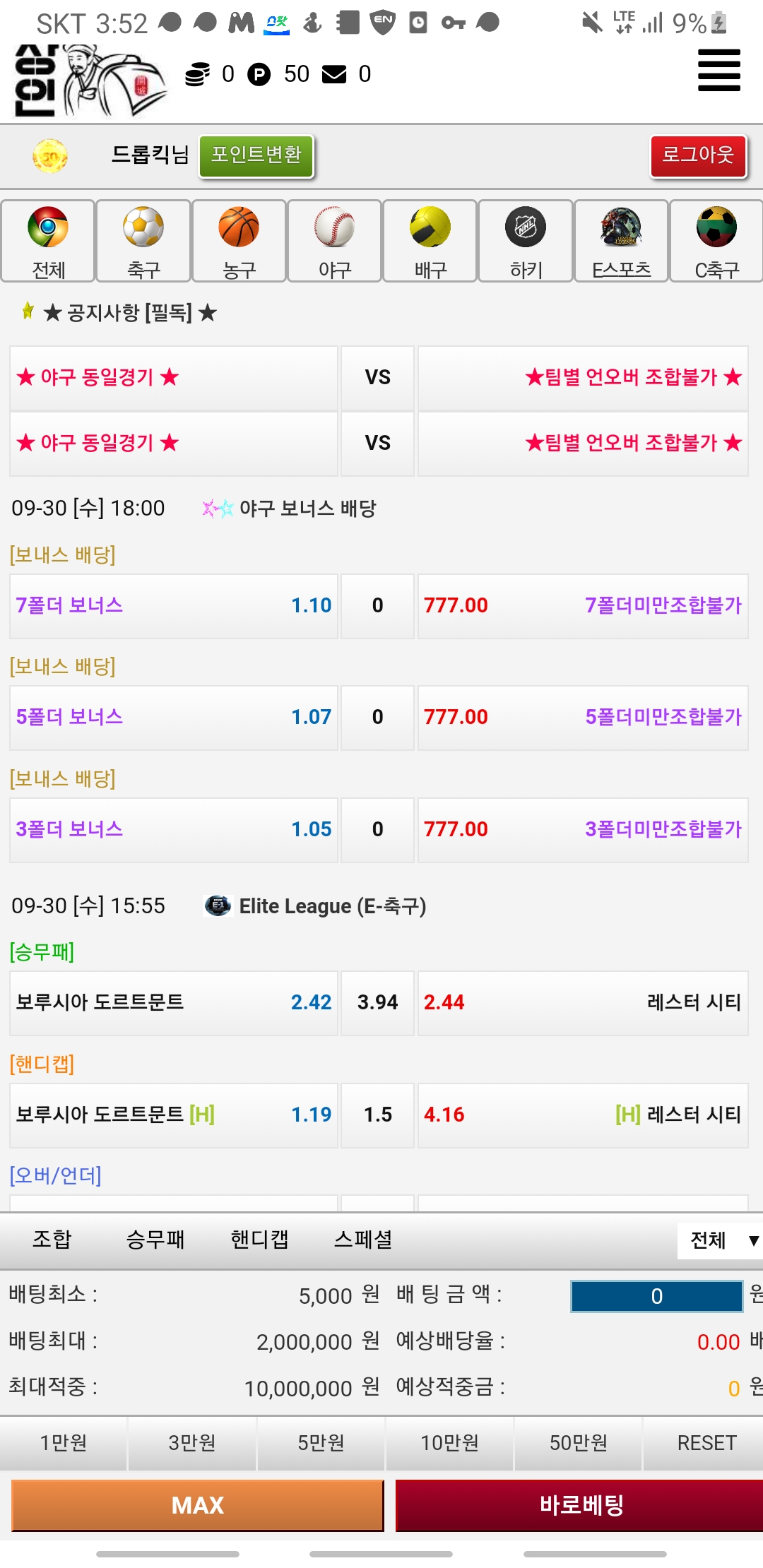
Task: Expand the 전체 filter dropdown
Action: [721, 1240]
